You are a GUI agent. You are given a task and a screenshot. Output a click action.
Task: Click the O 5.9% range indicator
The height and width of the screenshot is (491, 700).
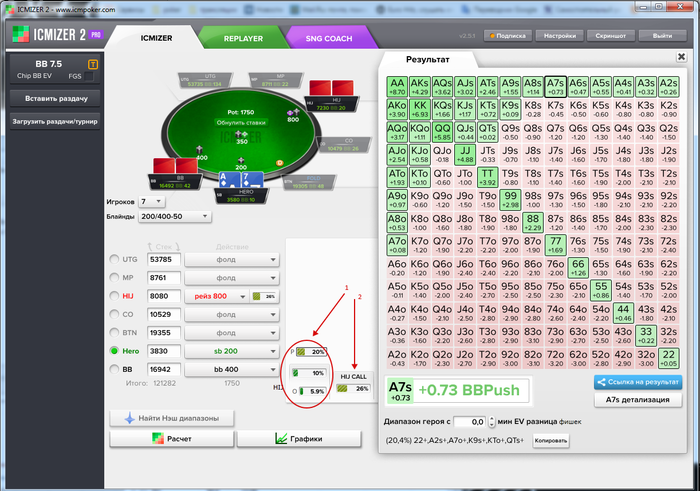point(312,391)
